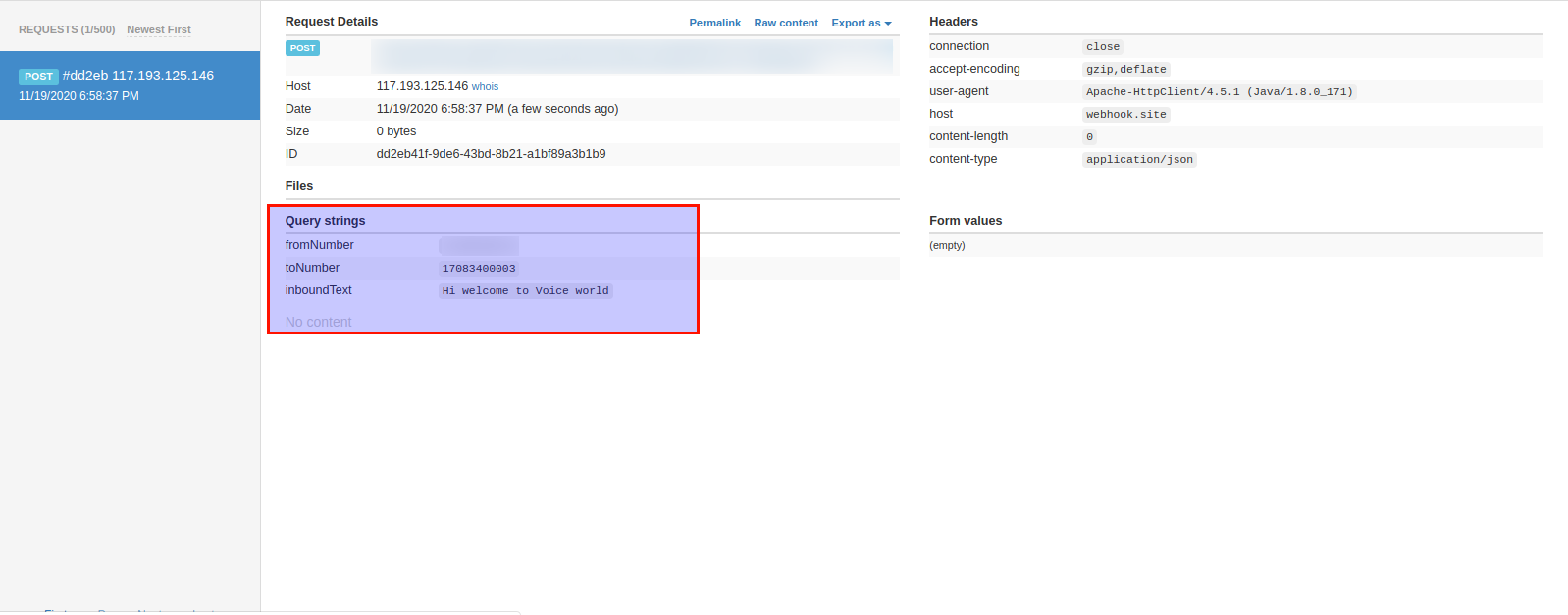1568x615 pixels.
Task: Click the blurred fromNumber value
Action: click(x=478, y=246)
